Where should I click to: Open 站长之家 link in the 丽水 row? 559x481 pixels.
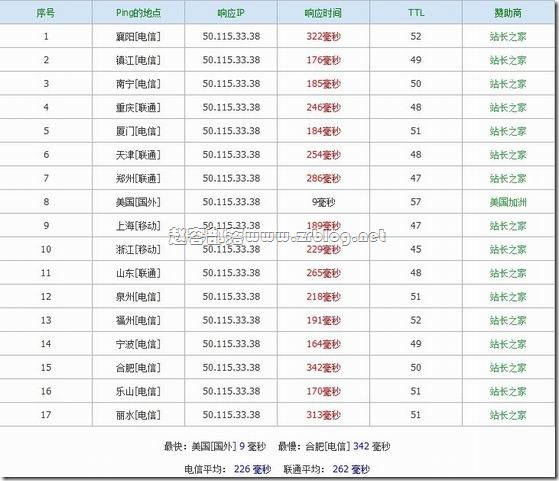coord(508,415)
